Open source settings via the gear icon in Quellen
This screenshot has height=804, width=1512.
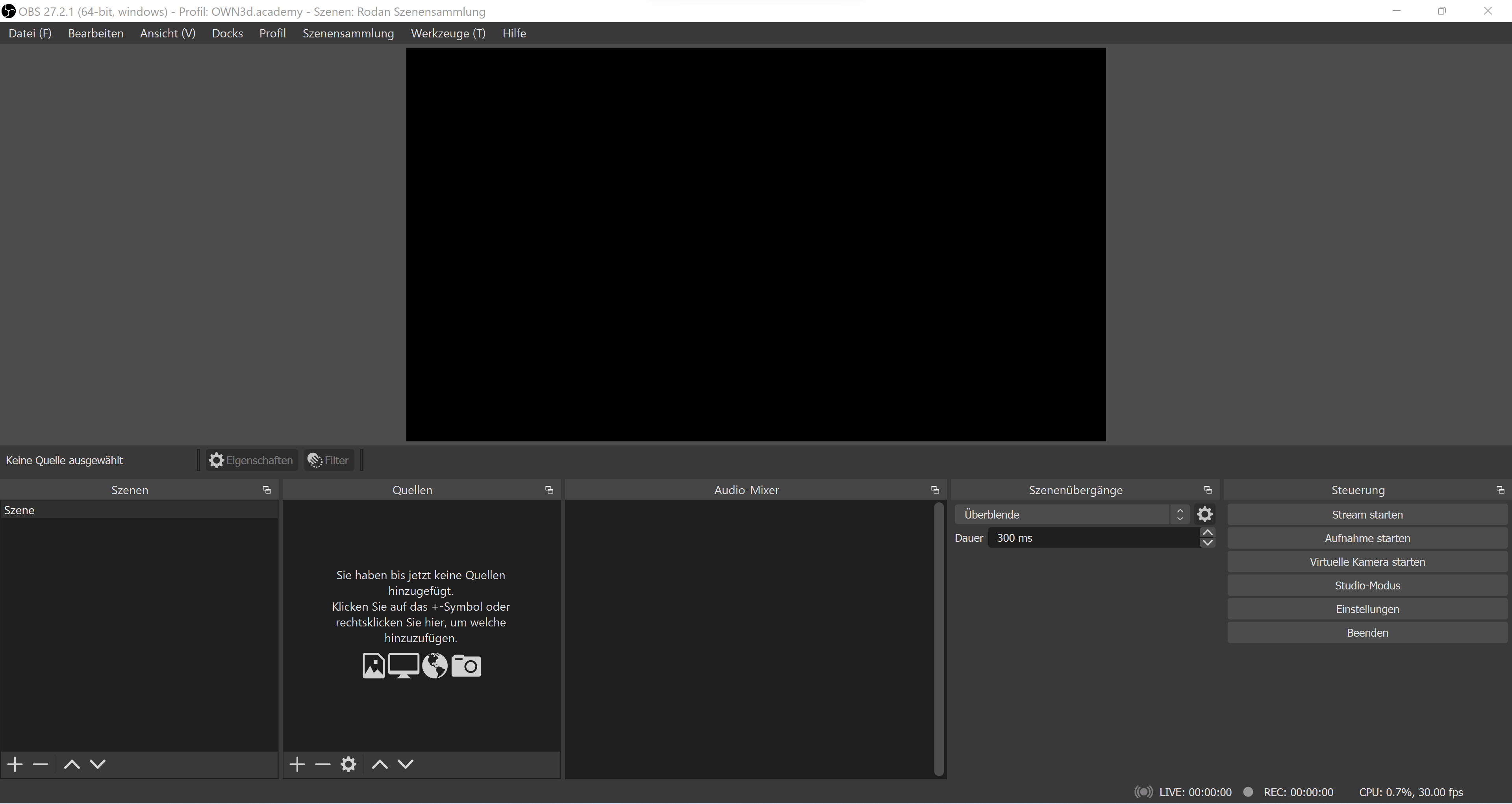pyautogui.click(x=348, y=764)
